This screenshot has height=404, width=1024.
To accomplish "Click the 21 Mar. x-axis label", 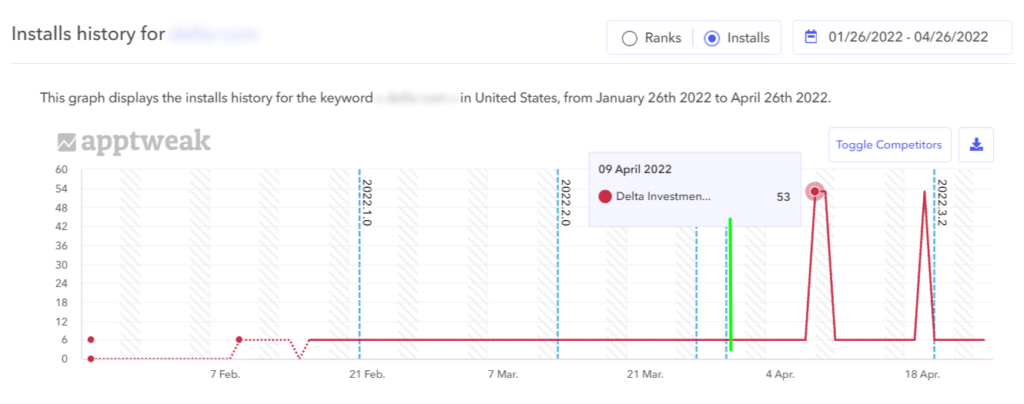I will tap(645, 374).
